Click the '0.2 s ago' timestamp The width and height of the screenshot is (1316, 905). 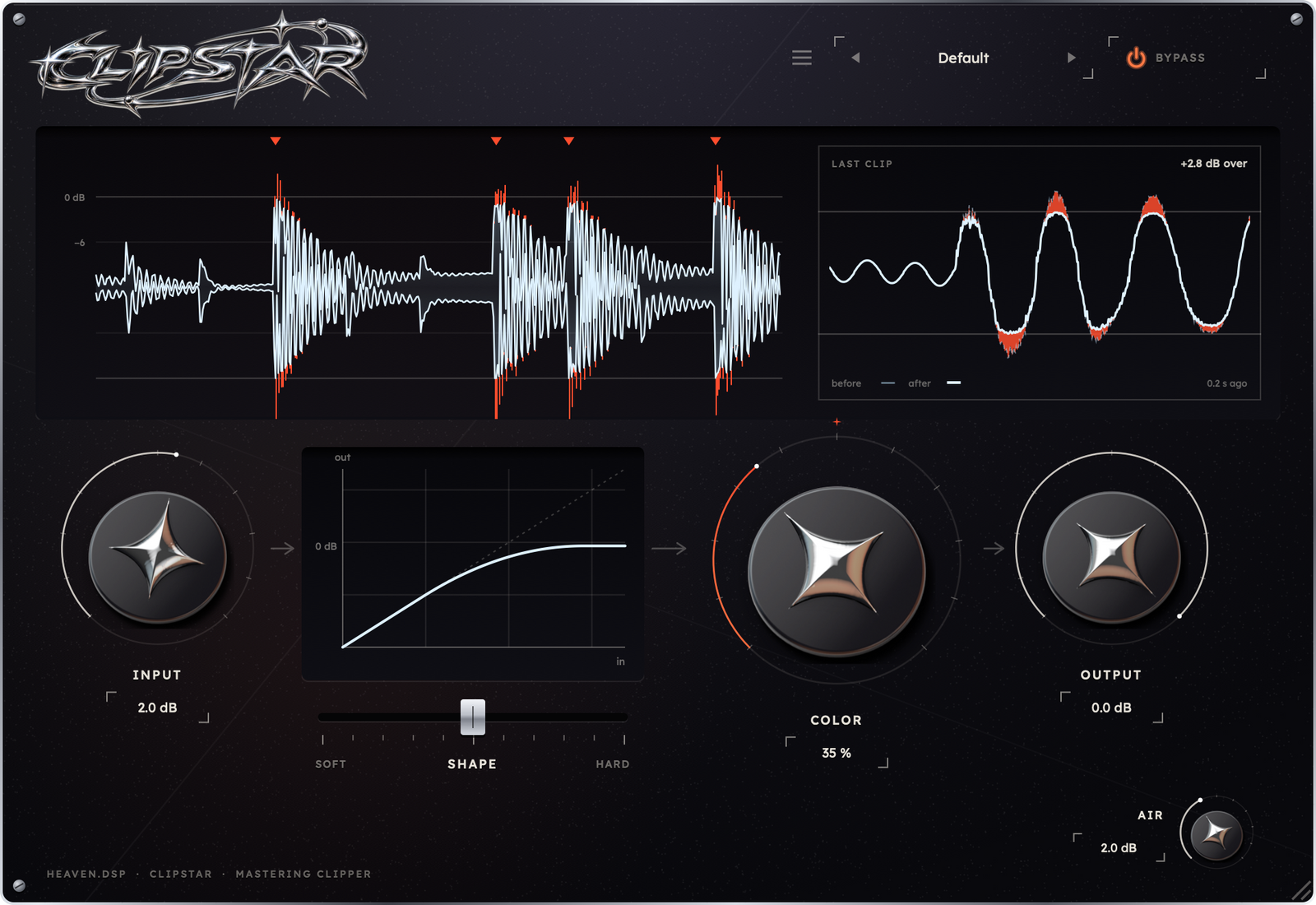coord(1226,383)
